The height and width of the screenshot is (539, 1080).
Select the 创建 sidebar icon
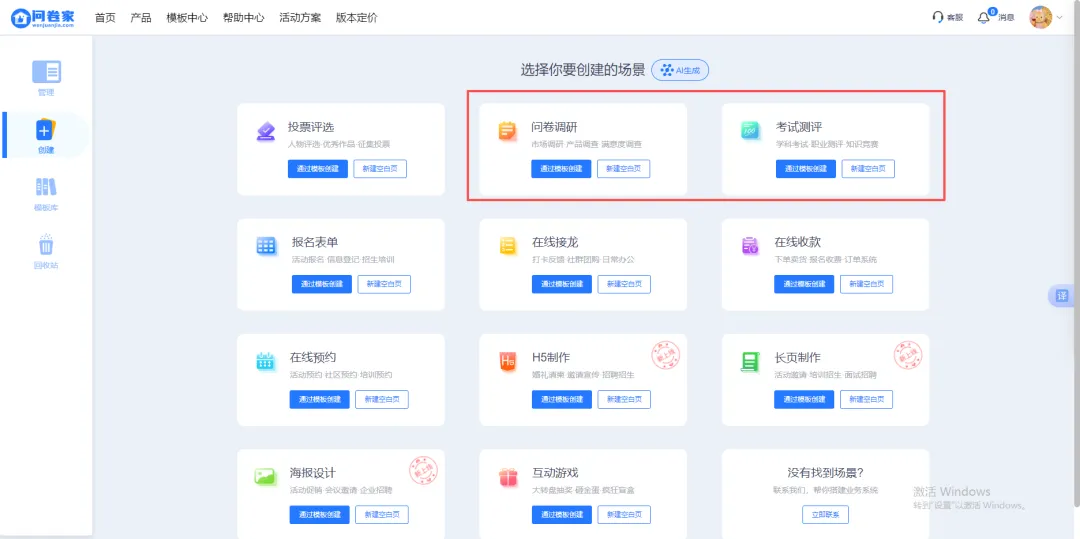coord(46,129)
